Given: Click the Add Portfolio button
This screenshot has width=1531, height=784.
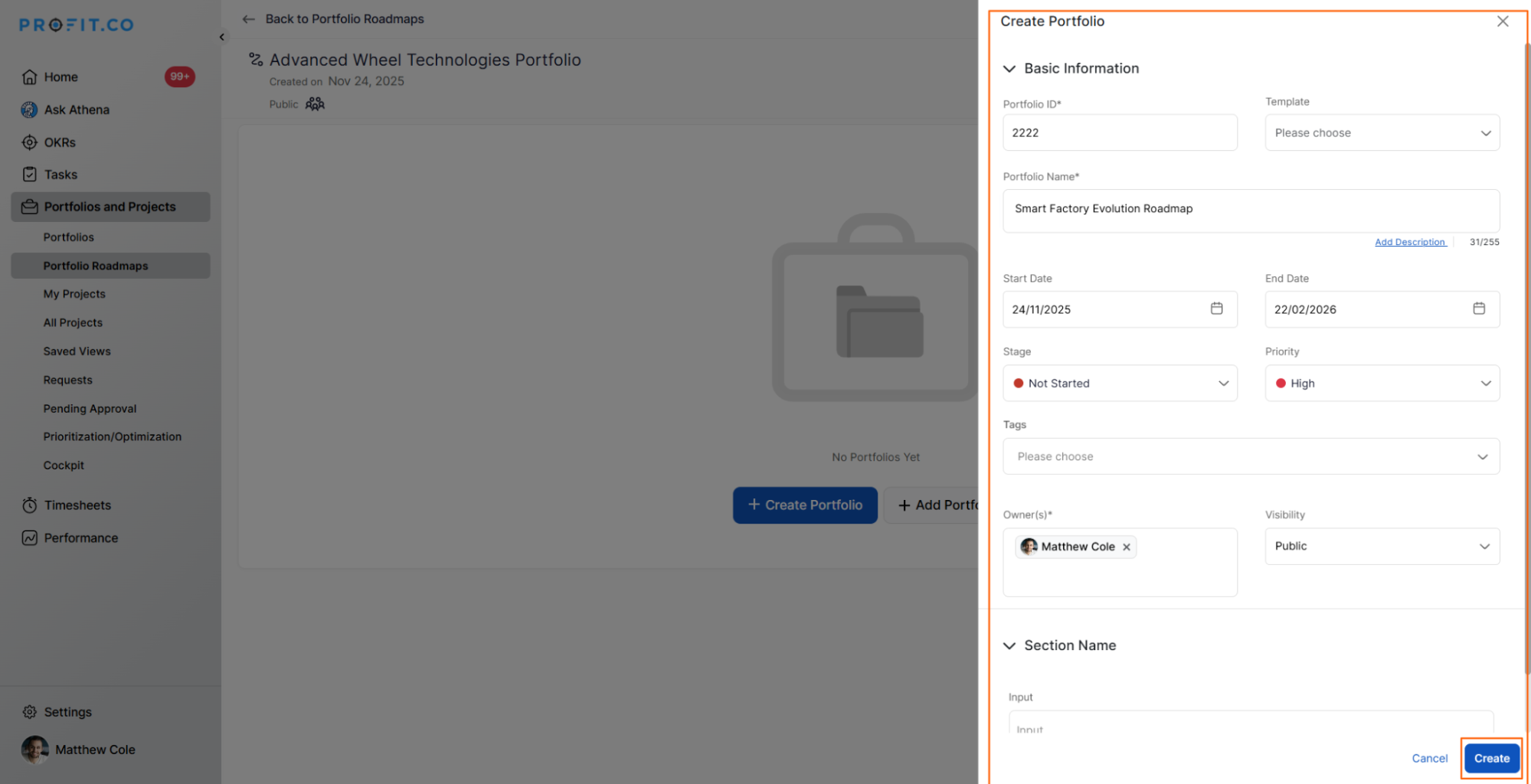Looking at the screenshot, I should pyautogui.click(x=931, y=505).
